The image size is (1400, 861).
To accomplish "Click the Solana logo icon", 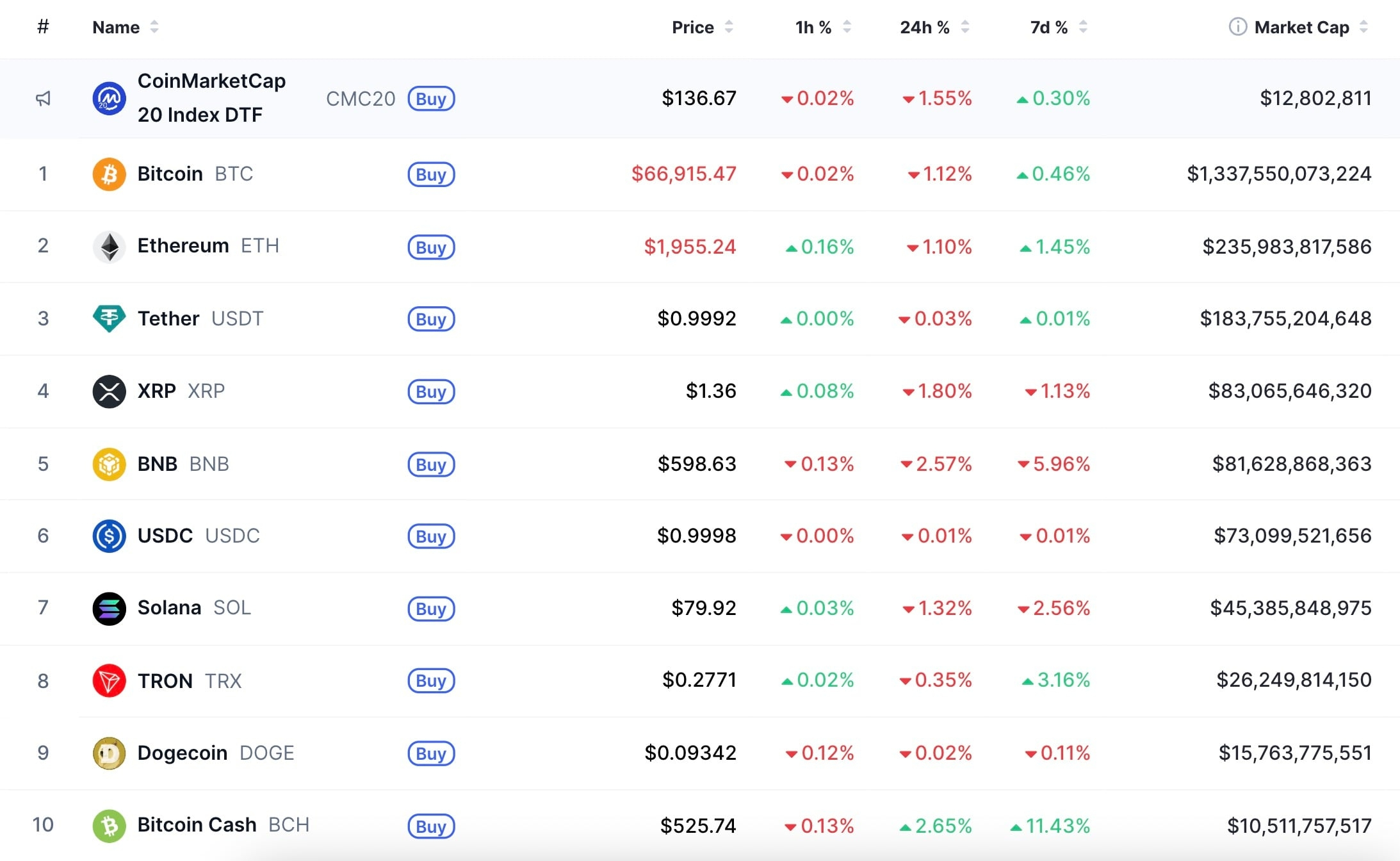I will pyautogui.click(x=109, y=608).
